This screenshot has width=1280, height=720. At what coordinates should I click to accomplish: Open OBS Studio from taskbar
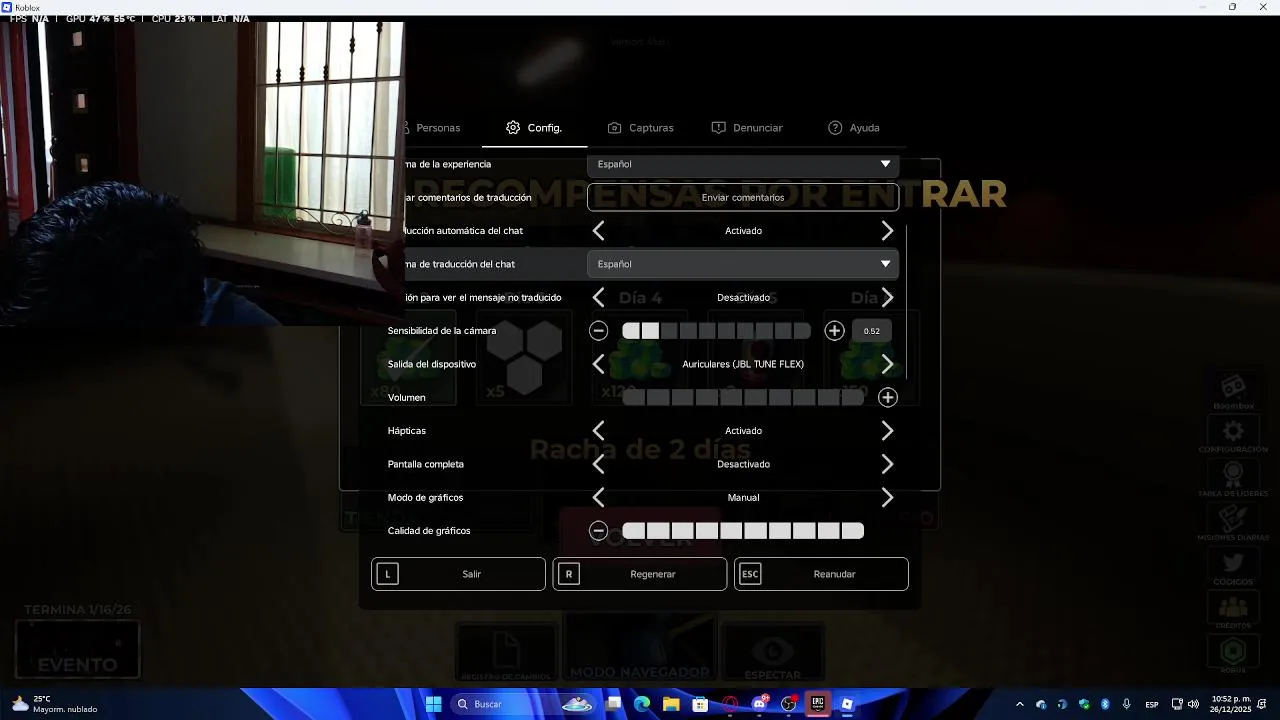point(788,704)
